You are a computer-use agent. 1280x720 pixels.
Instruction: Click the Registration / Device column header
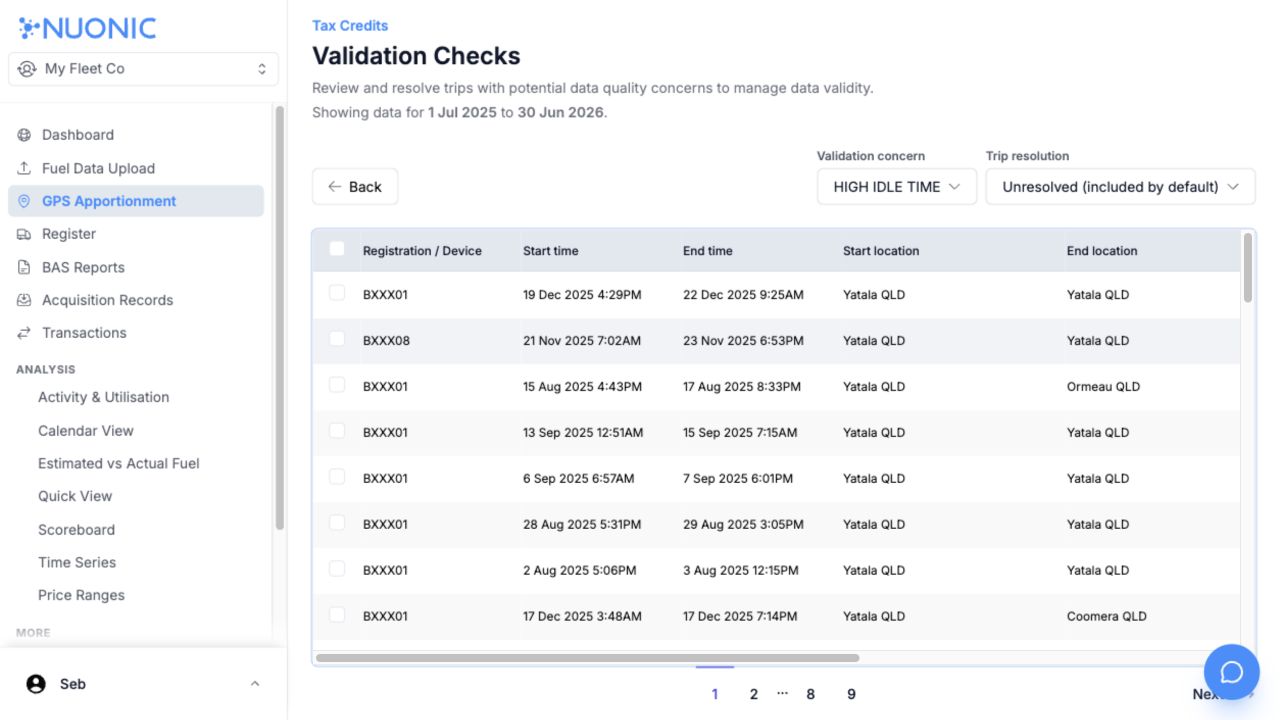(x=422, y=251)
